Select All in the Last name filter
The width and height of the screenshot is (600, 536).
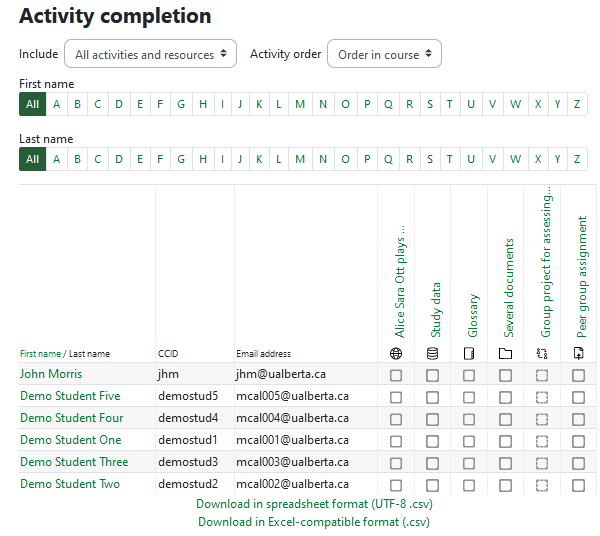[32, 158]
